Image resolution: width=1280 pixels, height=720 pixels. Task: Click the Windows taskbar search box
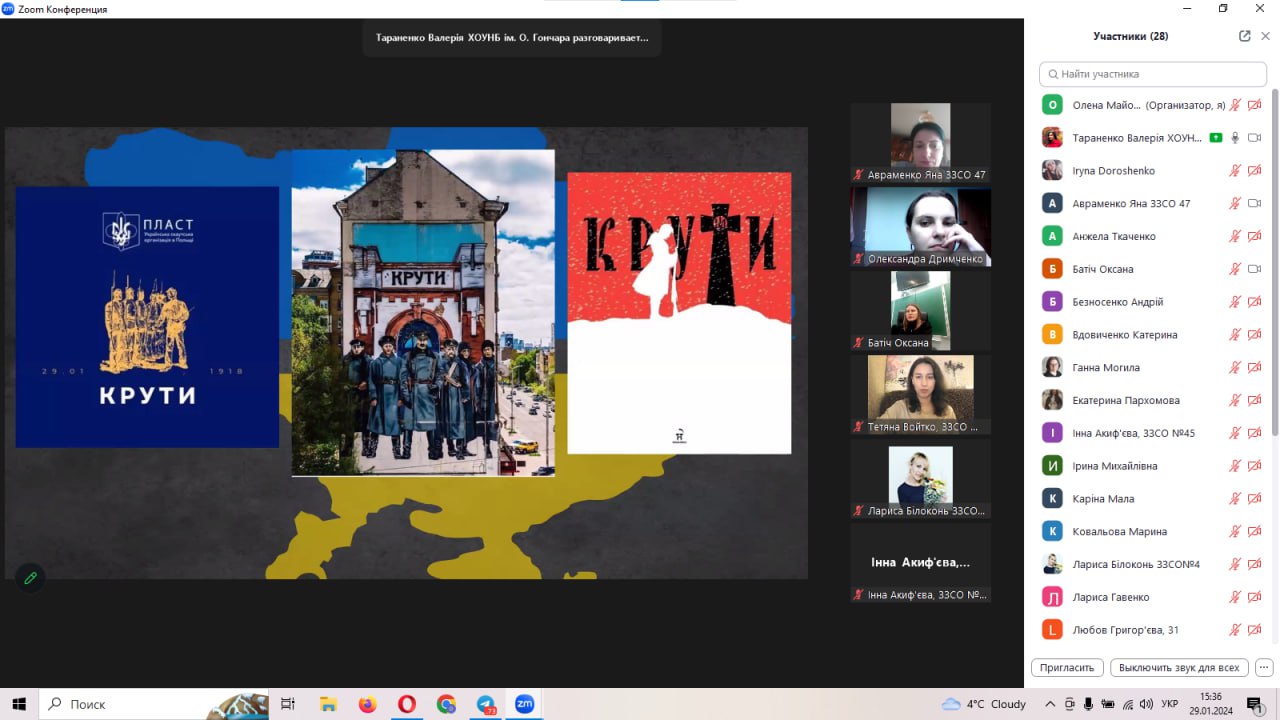pyautogui.click(x=154, y=704)
